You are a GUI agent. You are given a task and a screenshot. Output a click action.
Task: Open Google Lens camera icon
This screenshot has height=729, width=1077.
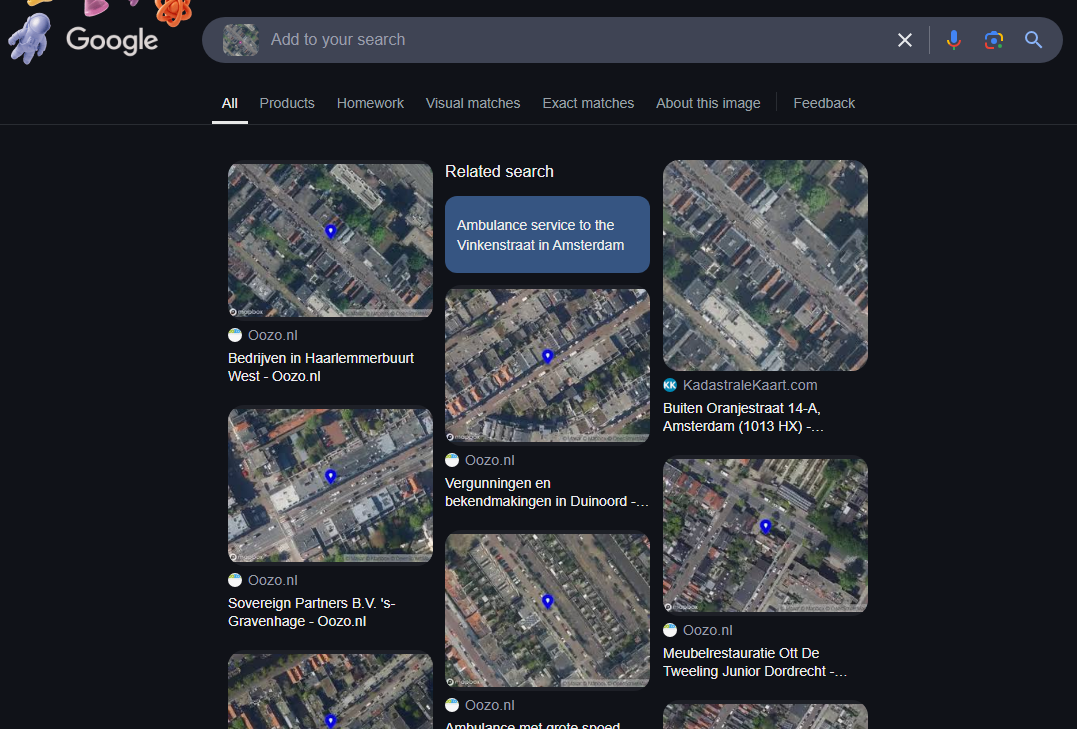993,40
